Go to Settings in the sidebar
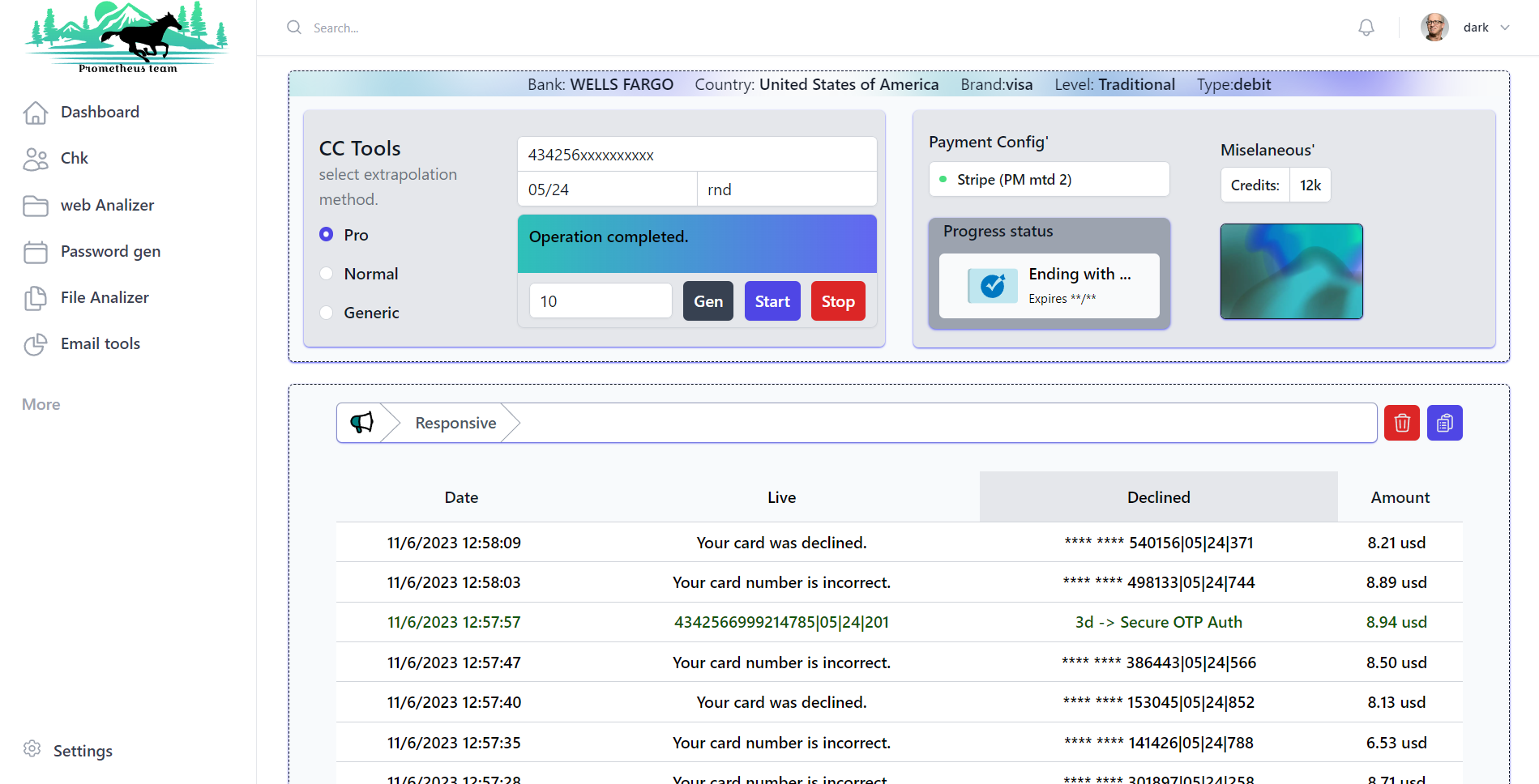1539x784 pixels. click(x=82, y=751)
